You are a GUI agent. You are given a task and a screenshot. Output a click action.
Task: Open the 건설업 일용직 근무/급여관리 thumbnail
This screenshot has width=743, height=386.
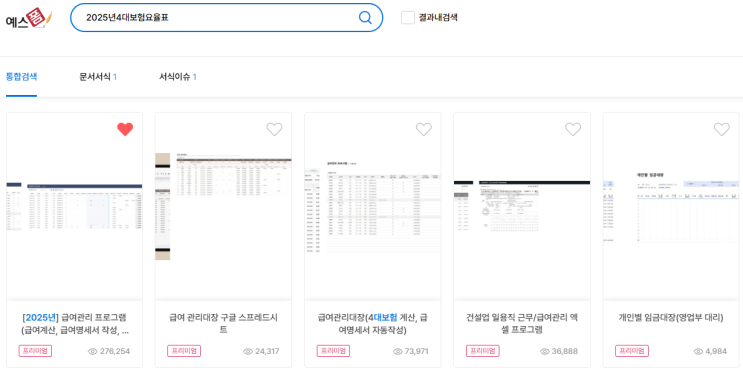click(522, 206)
